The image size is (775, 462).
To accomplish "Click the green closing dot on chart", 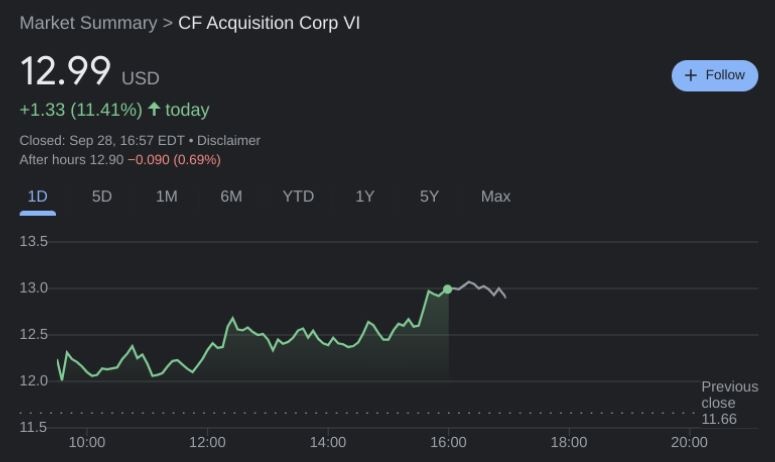I will click(x=448, y=289).
